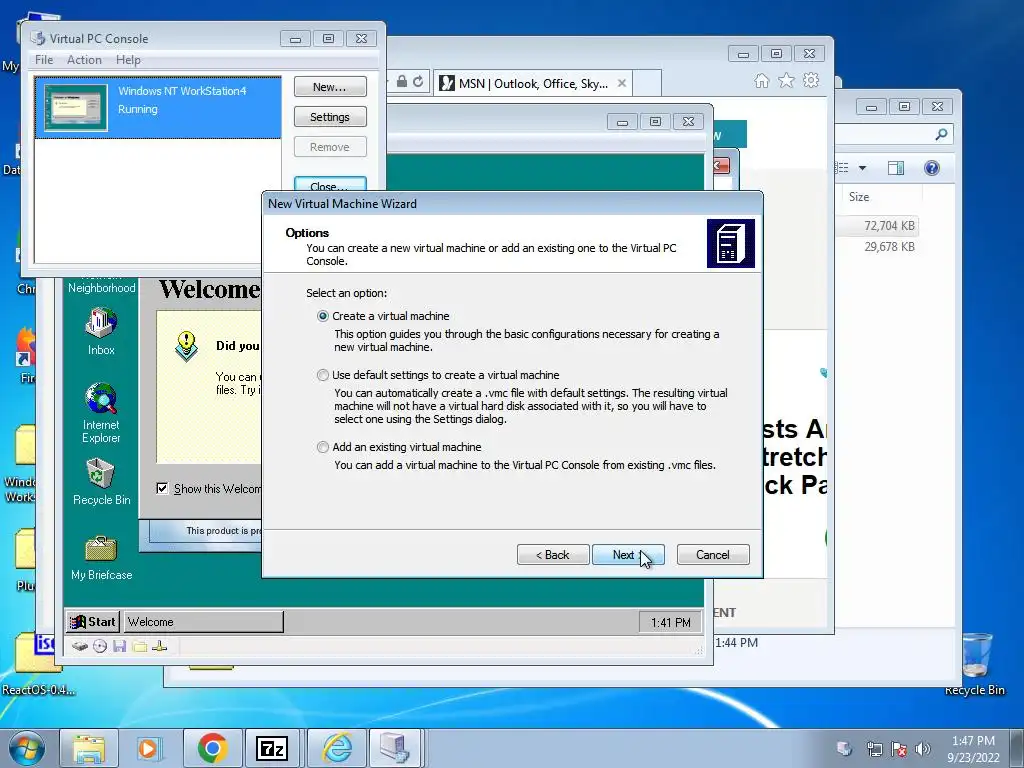Click the refresh icon in Internet Explorer address bar

point(418,81)
